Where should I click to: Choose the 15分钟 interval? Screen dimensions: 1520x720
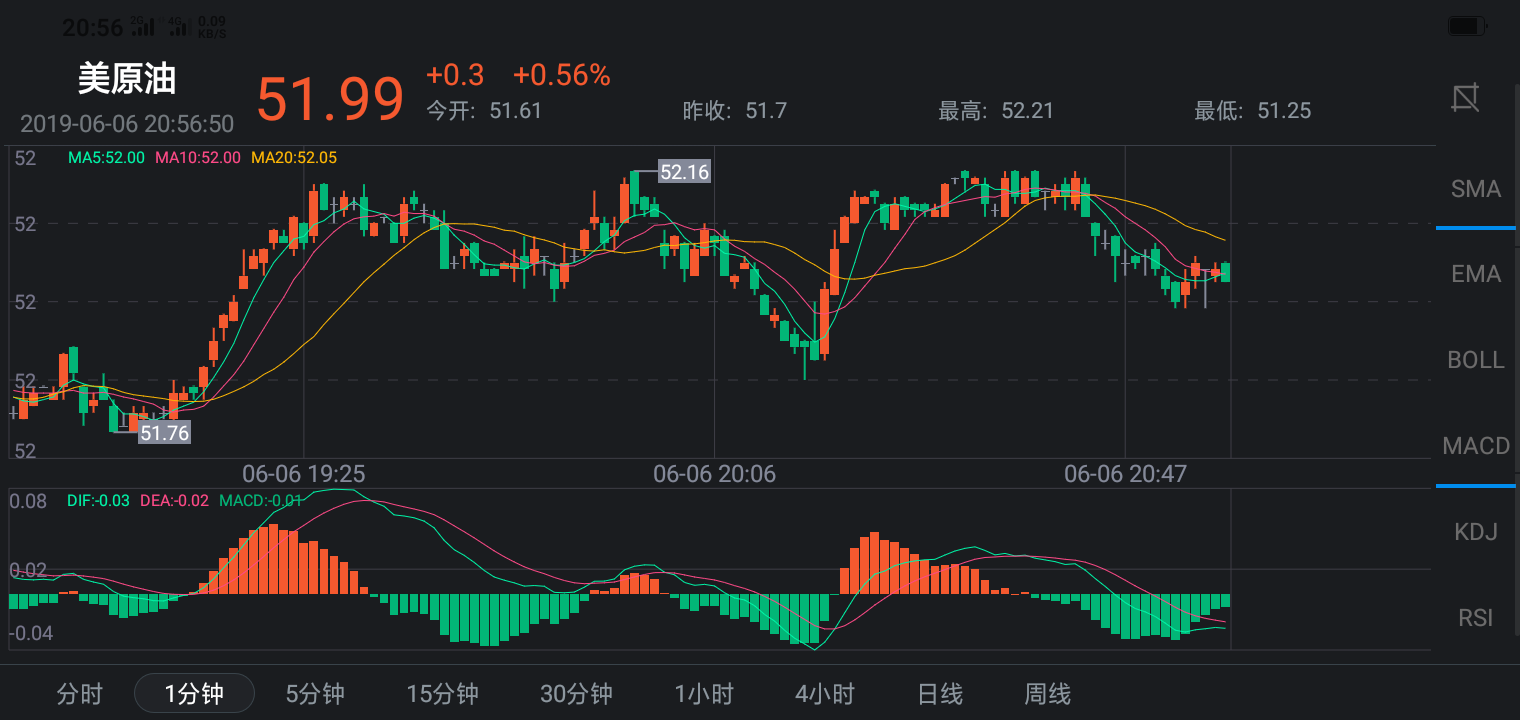pos(442,693)
